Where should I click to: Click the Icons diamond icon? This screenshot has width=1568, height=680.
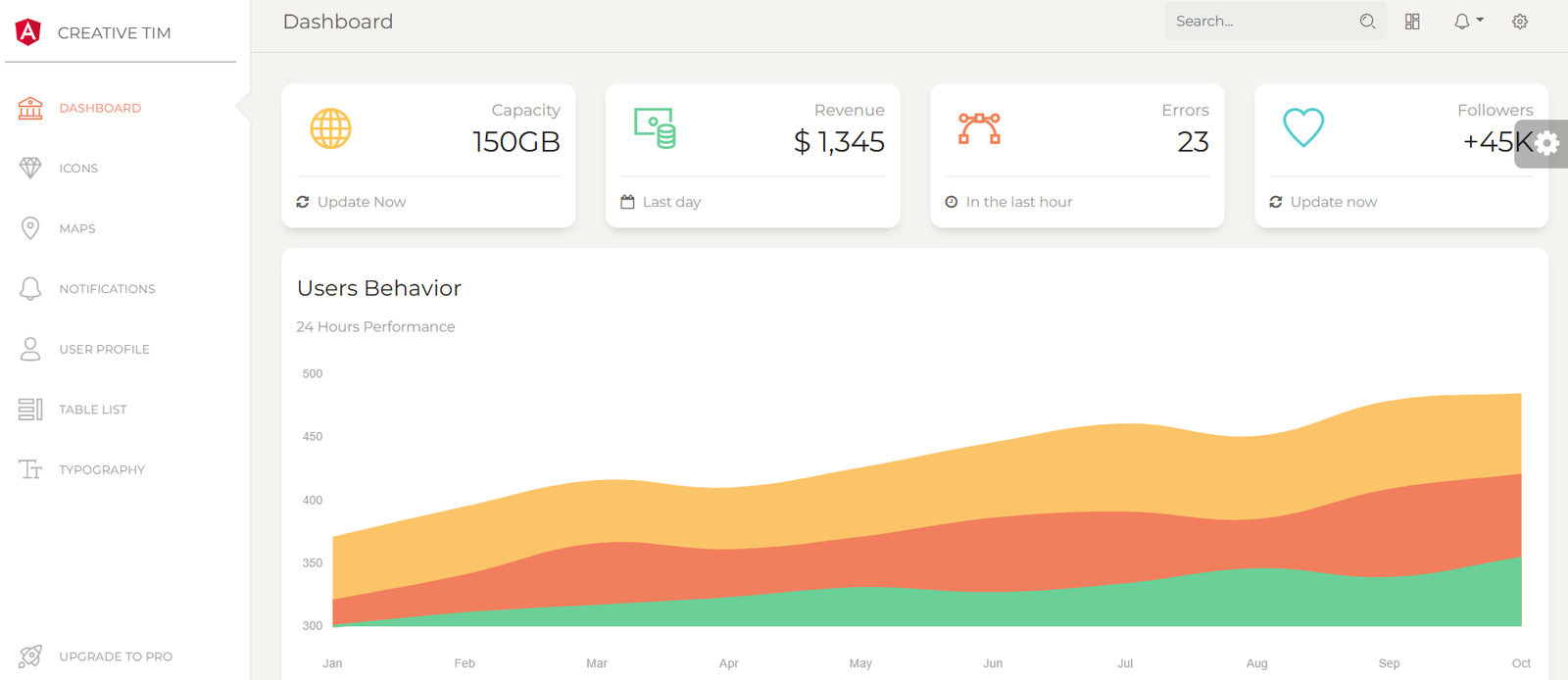[30, 169]
